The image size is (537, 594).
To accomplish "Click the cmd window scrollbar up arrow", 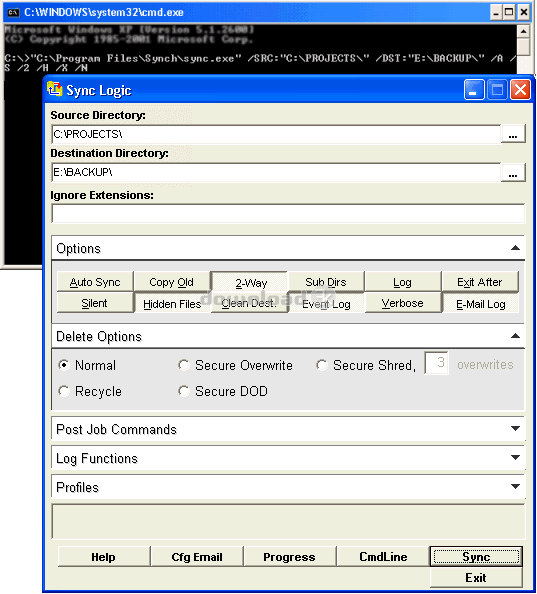I will point(523,31).
